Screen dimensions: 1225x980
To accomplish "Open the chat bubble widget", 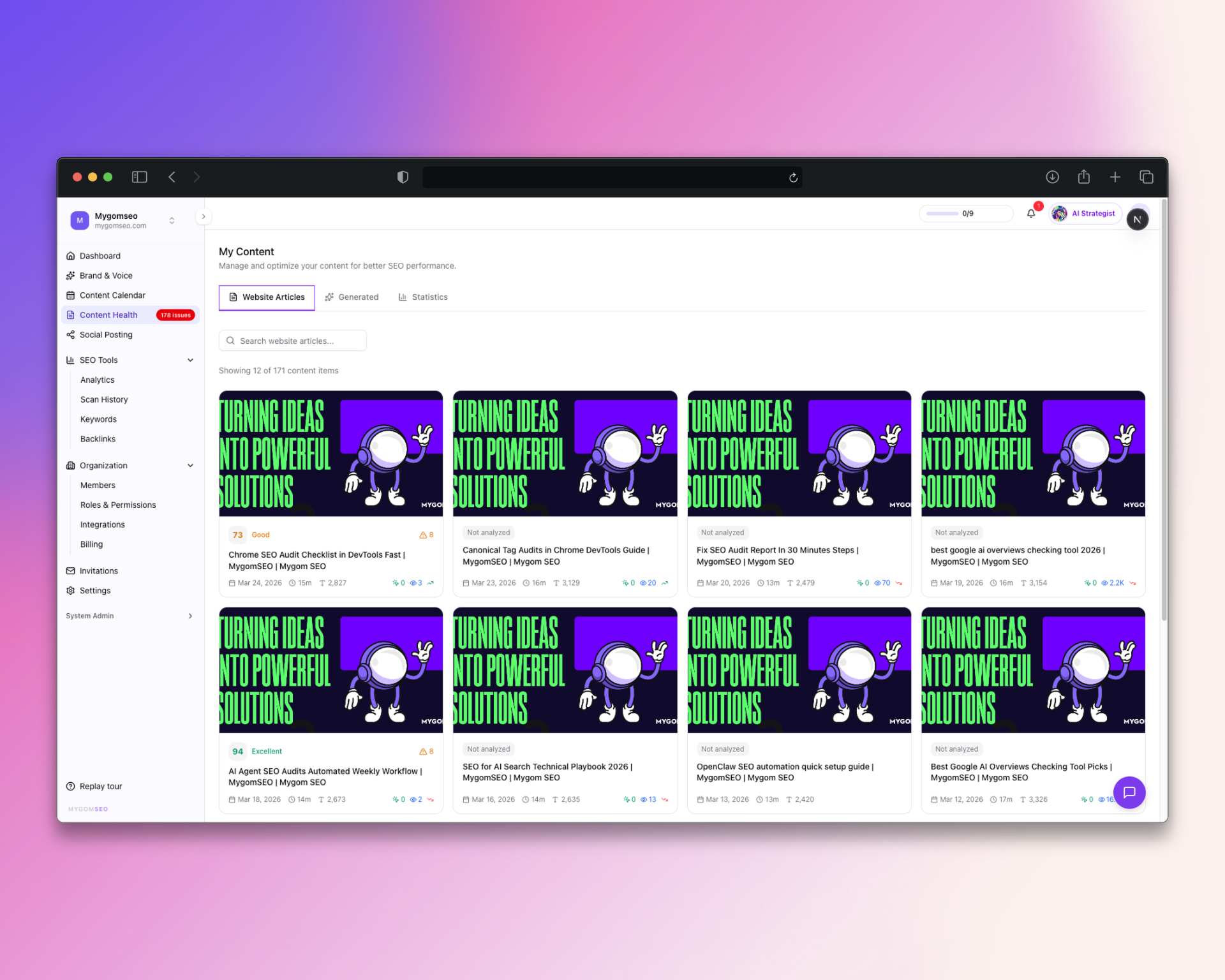I will [1129, 792].
